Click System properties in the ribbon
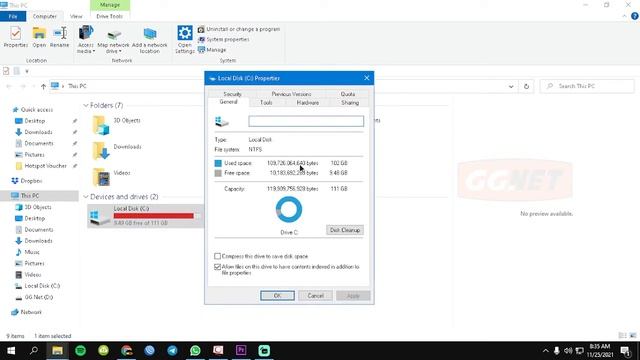 pos(224,40)
